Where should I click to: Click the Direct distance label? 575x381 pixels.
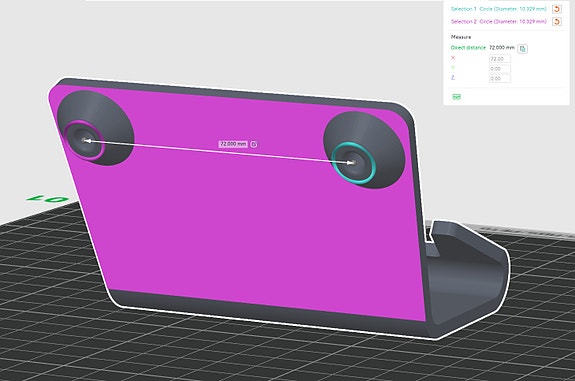pyautogui.click(x=468, y=48)
